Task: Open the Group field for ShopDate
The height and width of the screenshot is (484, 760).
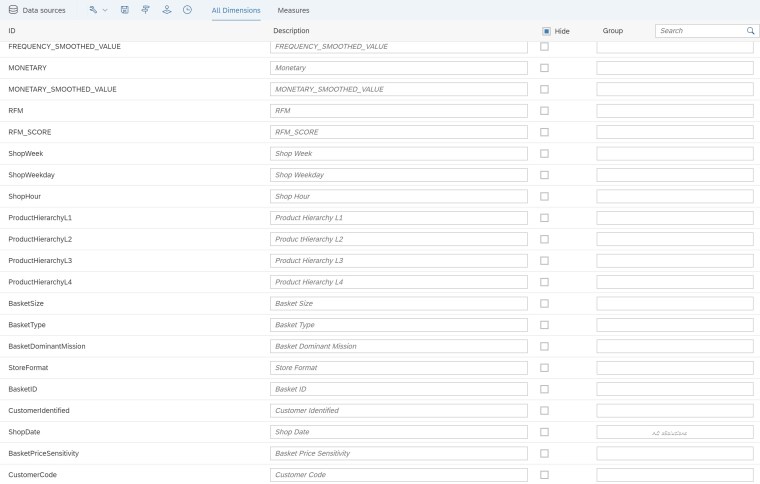Action: (x=675, y=432)
